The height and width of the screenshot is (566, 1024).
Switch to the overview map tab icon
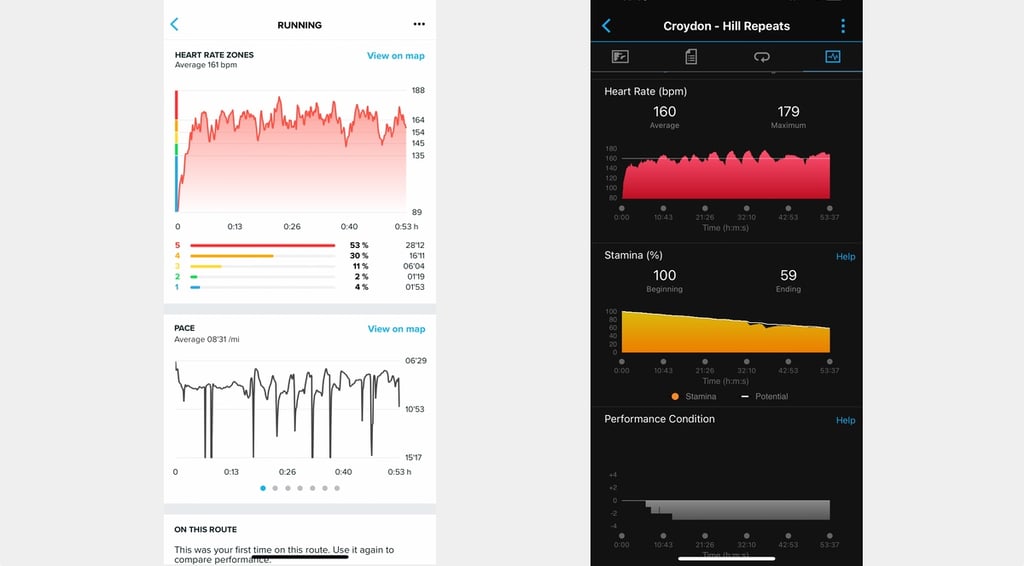[x=620, y=57]
